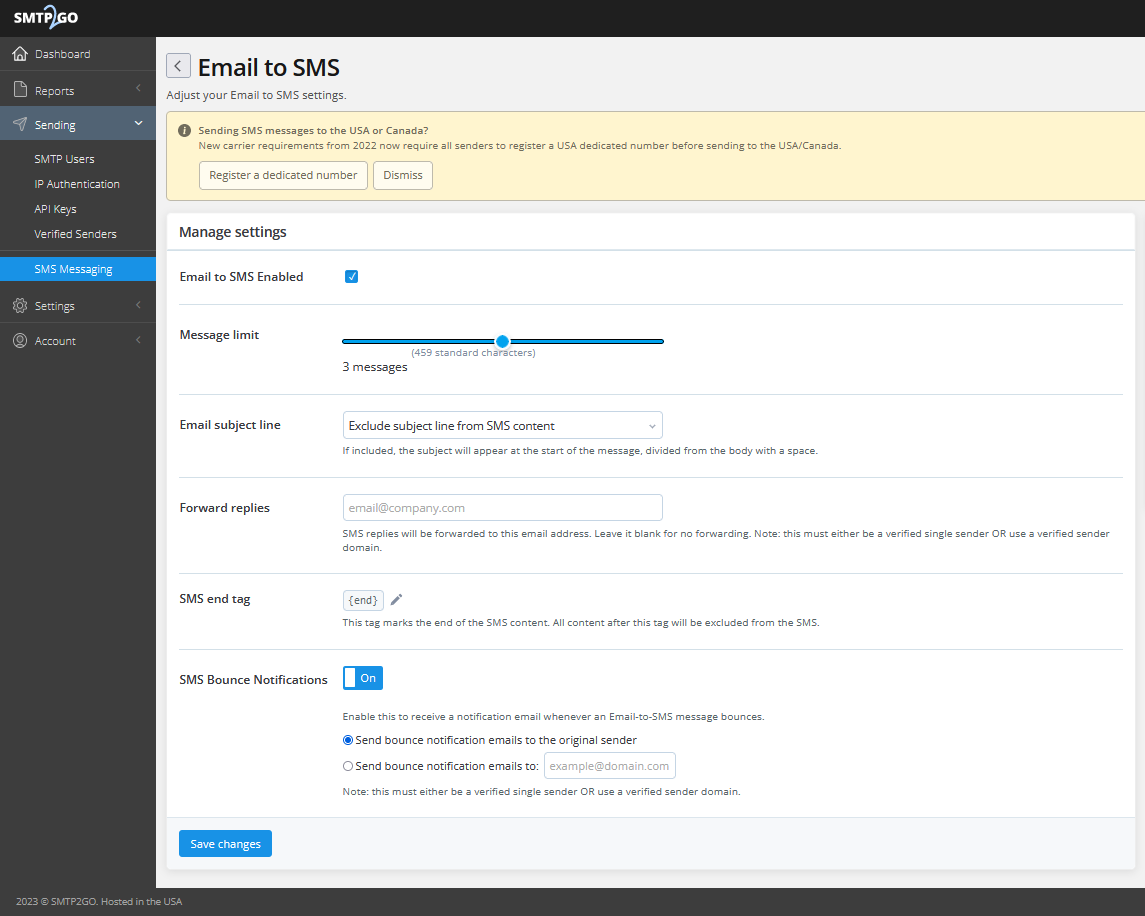1145x916 pixels.
Task: Click the info icon in the warning banner
Action: click(185, 131)
